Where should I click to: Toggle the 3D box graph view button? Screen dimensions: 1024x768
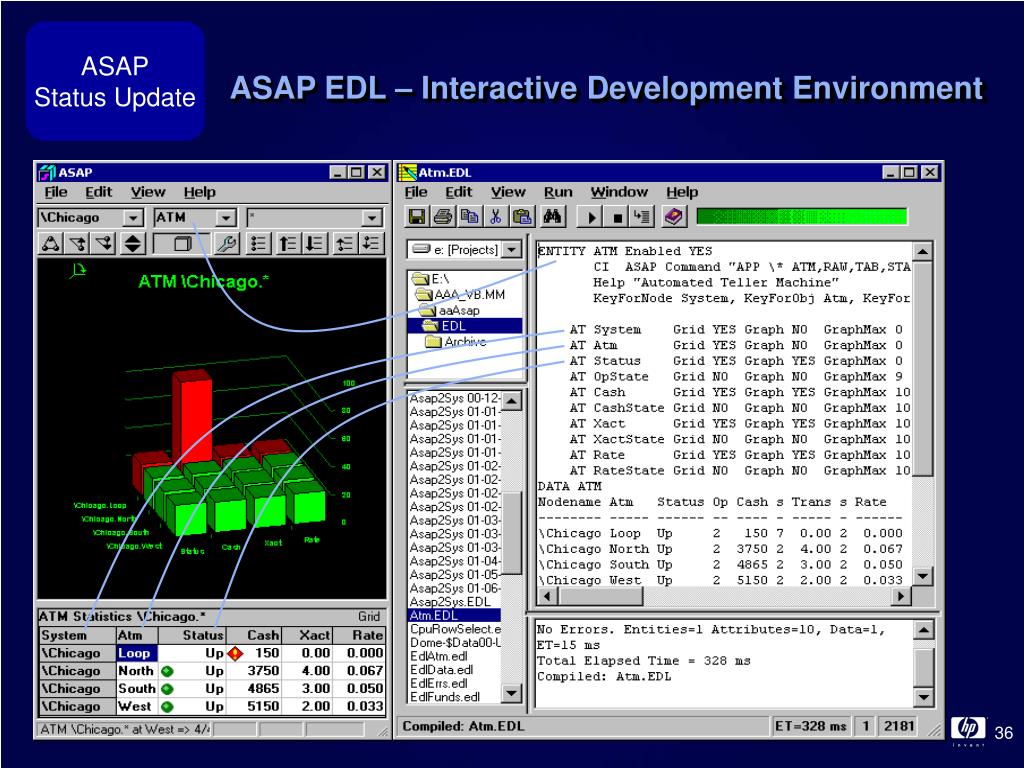point(182,244)
